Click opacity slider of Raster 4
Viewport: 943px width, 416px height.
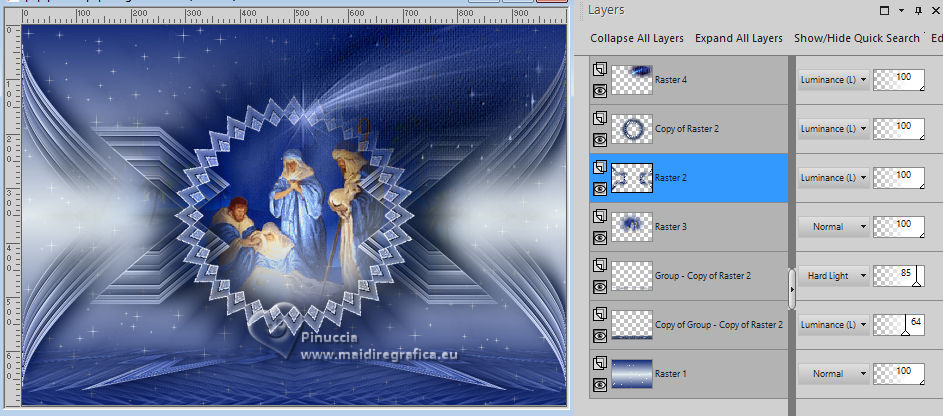pos(899,80)
